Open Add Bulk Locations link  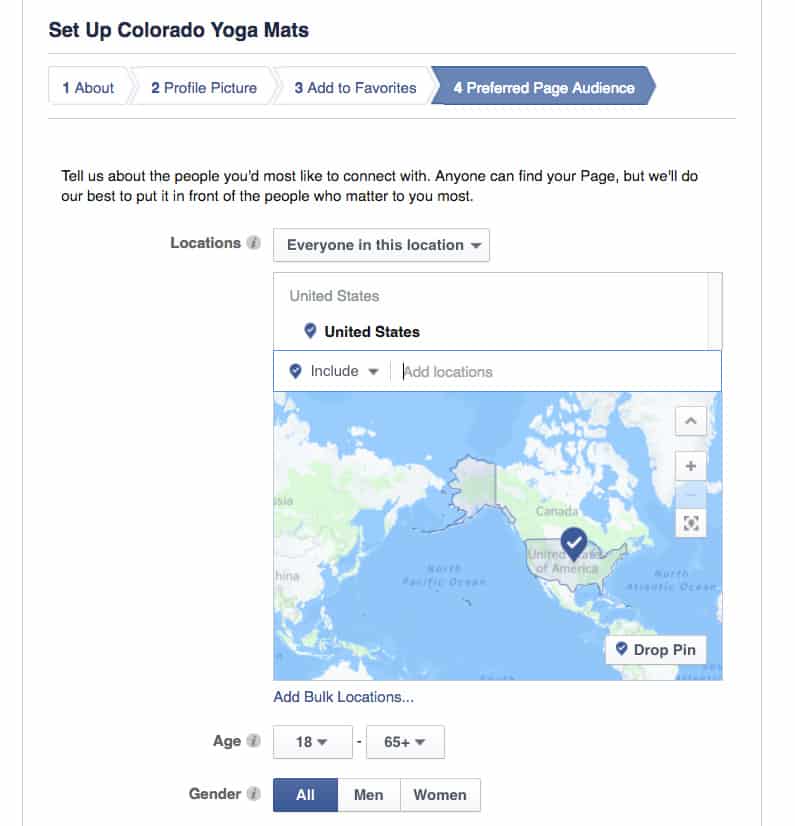click(343, 697)
